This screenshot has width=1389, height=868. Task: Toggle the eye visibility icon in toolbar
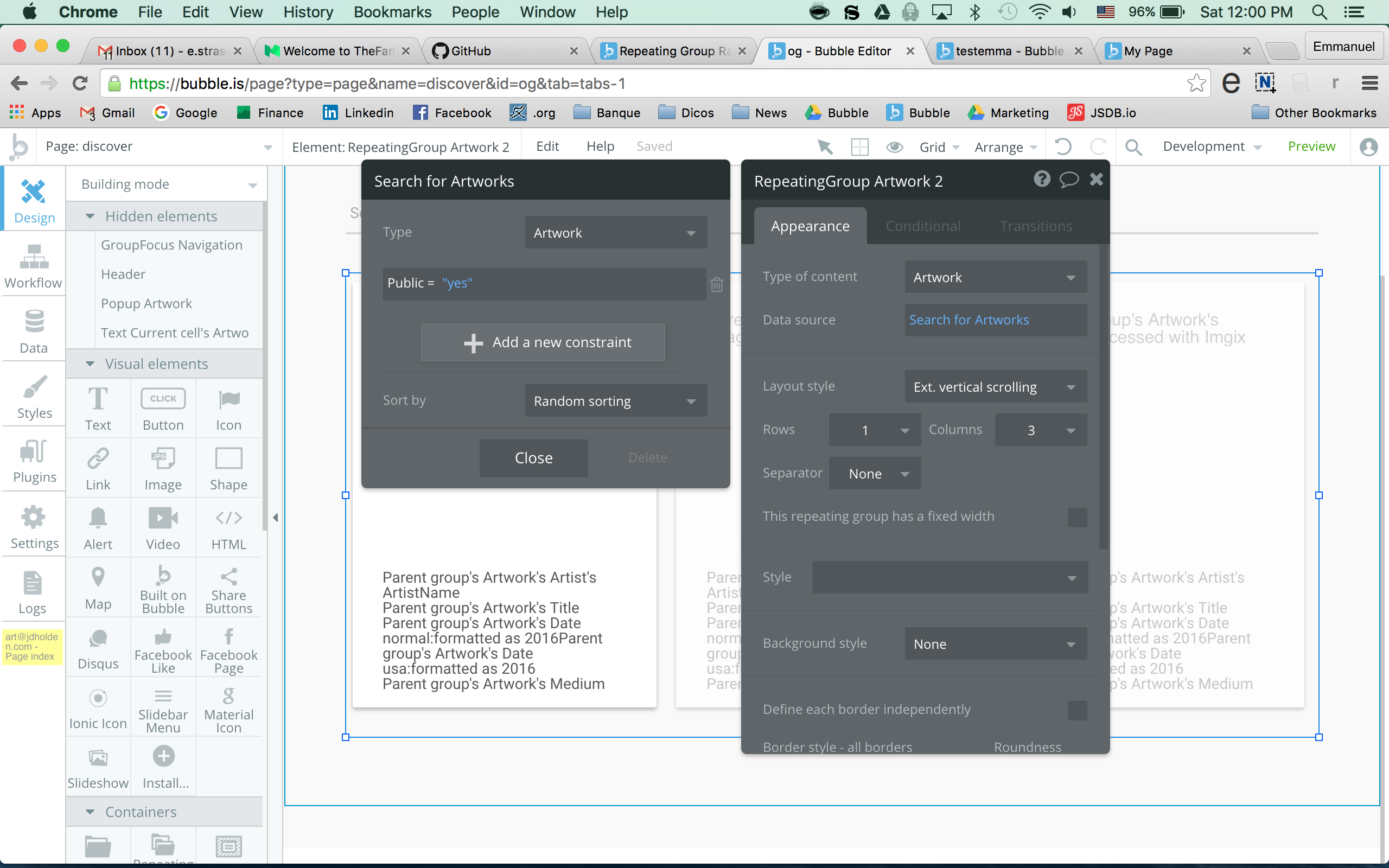click(x=894, y=147)
